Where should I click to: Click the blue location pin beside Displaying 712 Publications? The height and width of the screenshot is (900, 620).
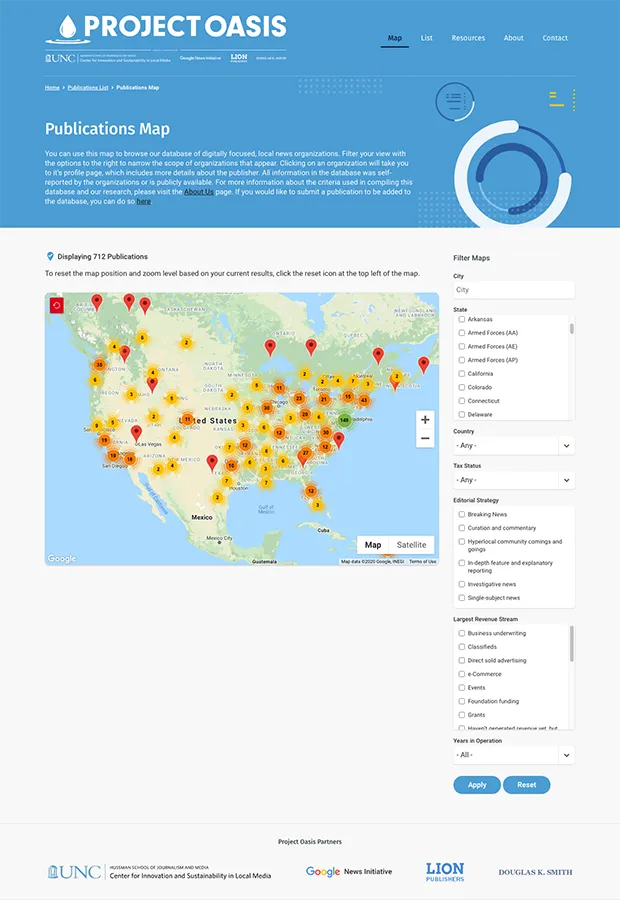[50, 256]
